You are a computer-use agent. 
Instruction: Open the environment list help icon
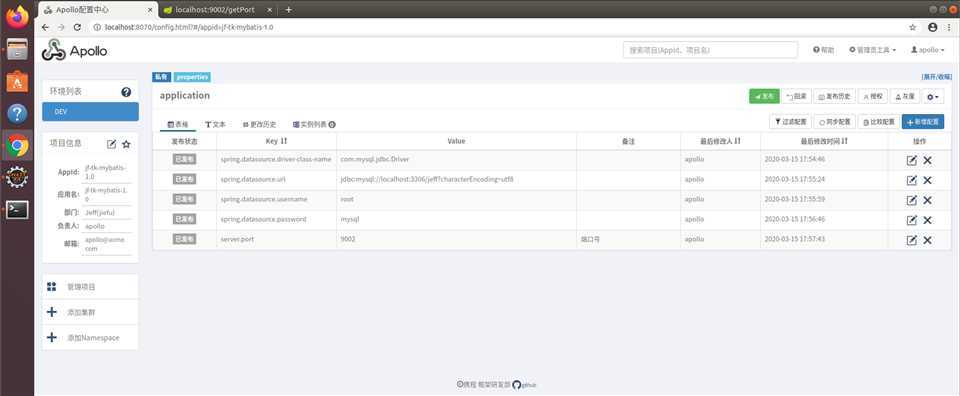[x=126, y=92]
